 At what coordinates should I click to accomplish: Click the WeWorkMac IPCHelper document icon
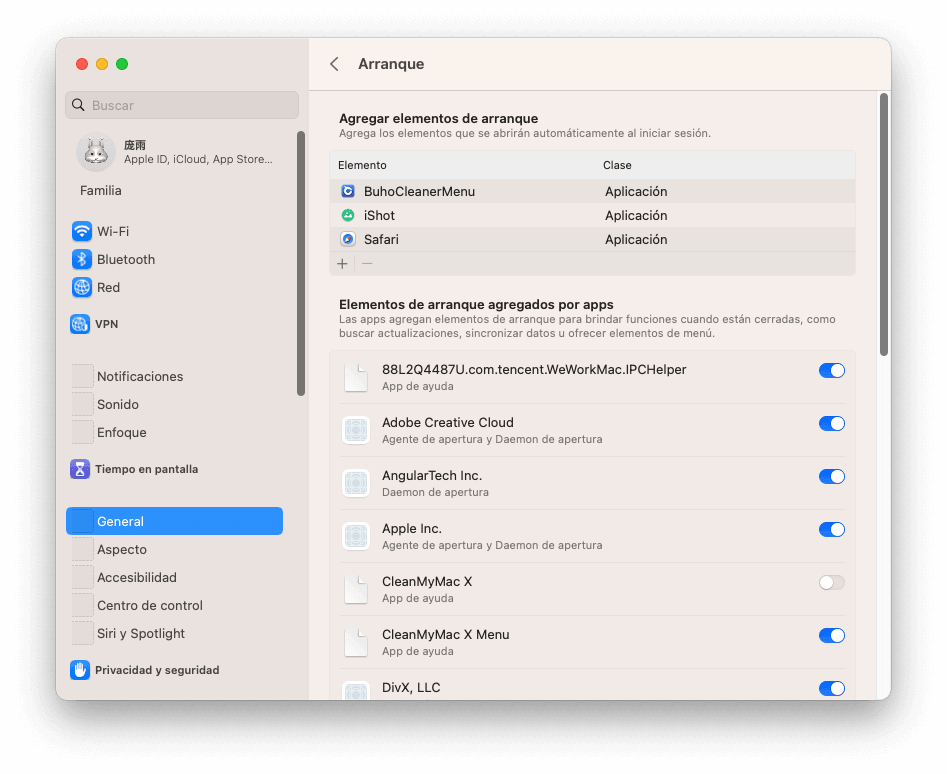click(356, 377)
